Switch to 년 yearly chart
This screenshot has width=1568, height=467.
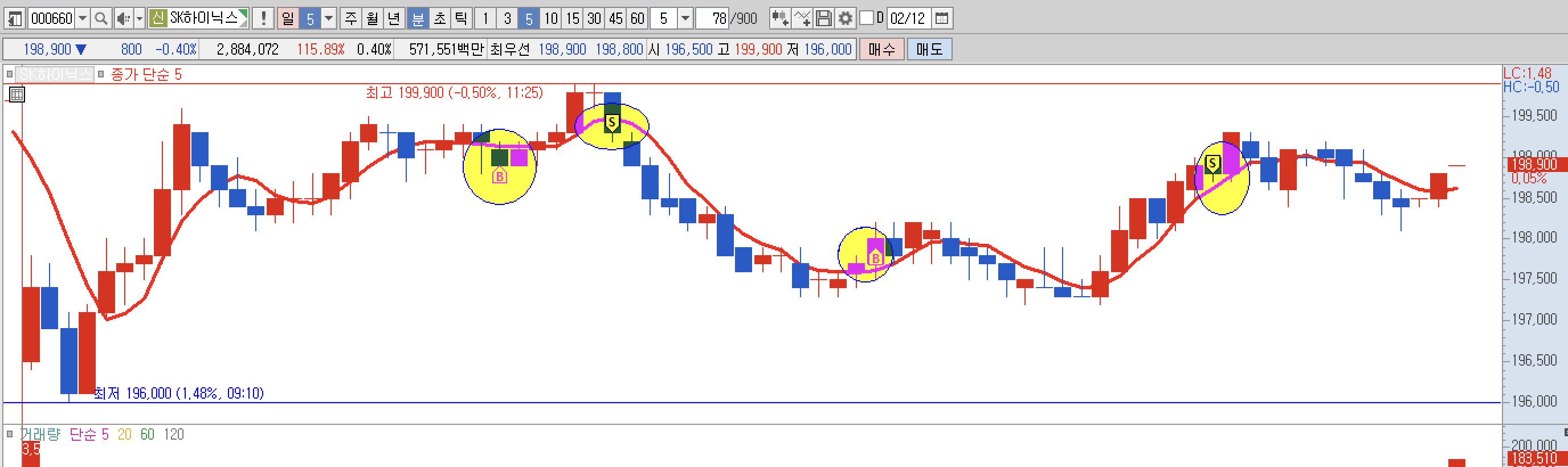coord(394,18)
